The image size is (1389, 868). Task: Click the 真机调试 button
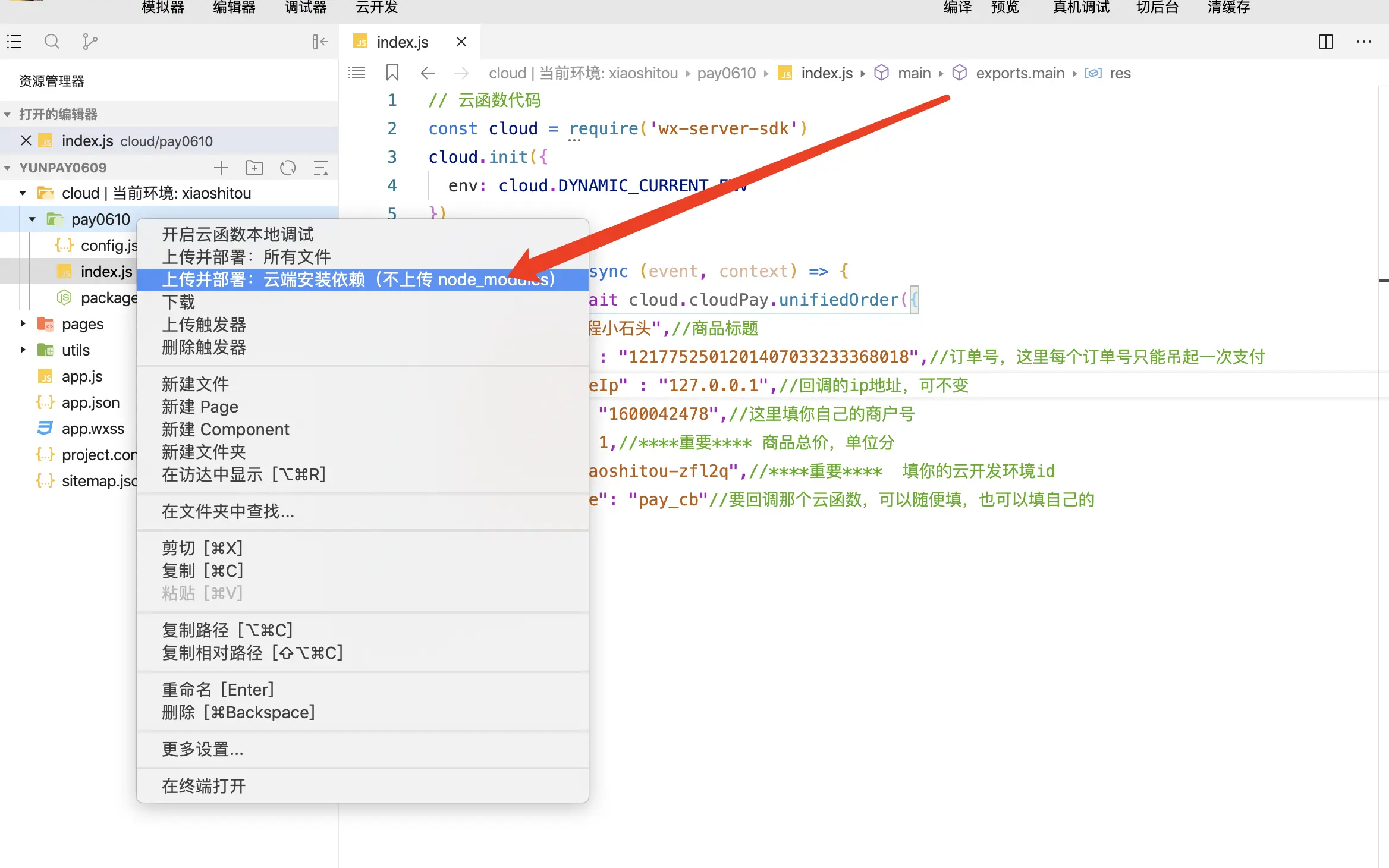pyautogui.click(x=1080, y=7)
